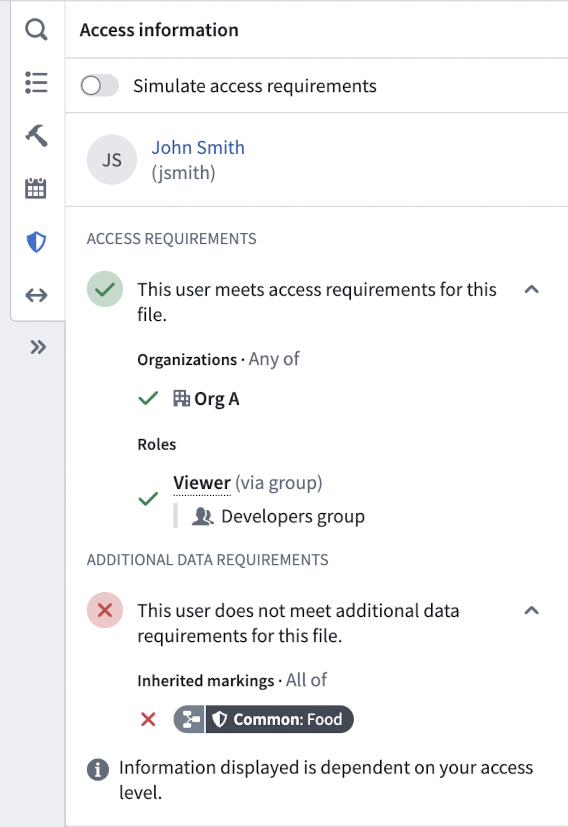Click the JS user avatar
This screenshot has width=568, height=827.
(112, 159)
